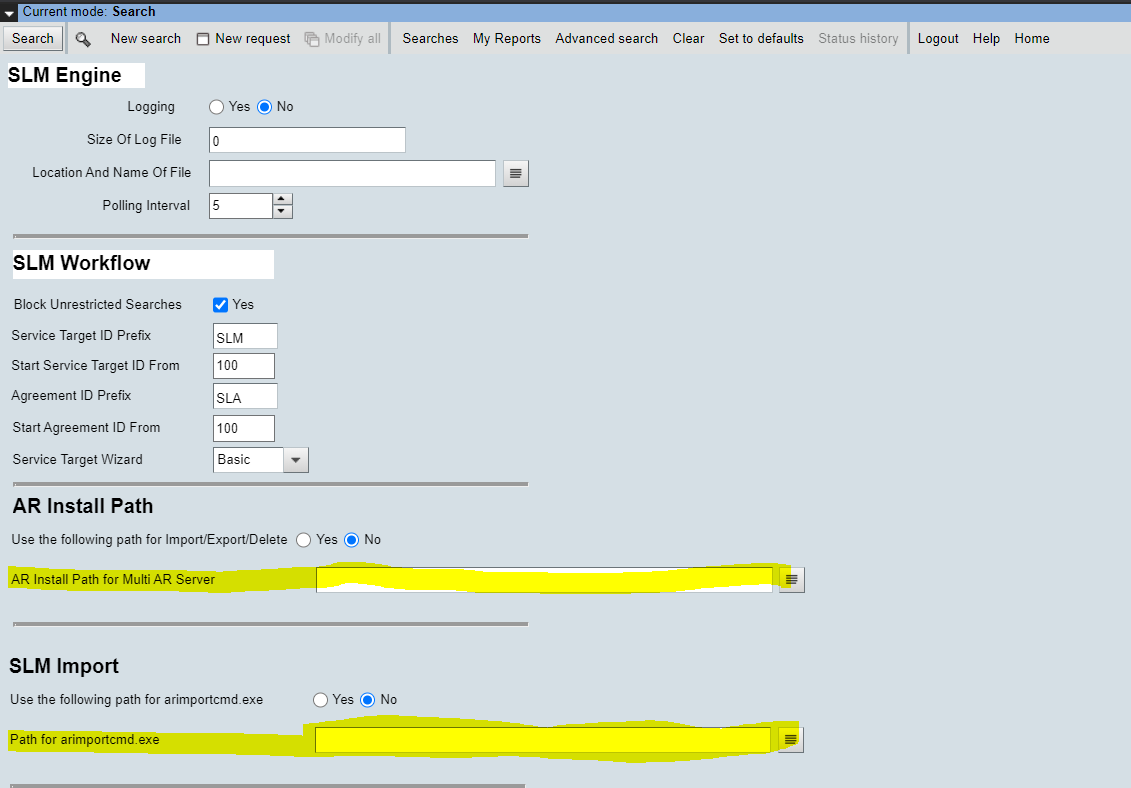
Task: Click Set to defaults
Action: coord(760,38)
